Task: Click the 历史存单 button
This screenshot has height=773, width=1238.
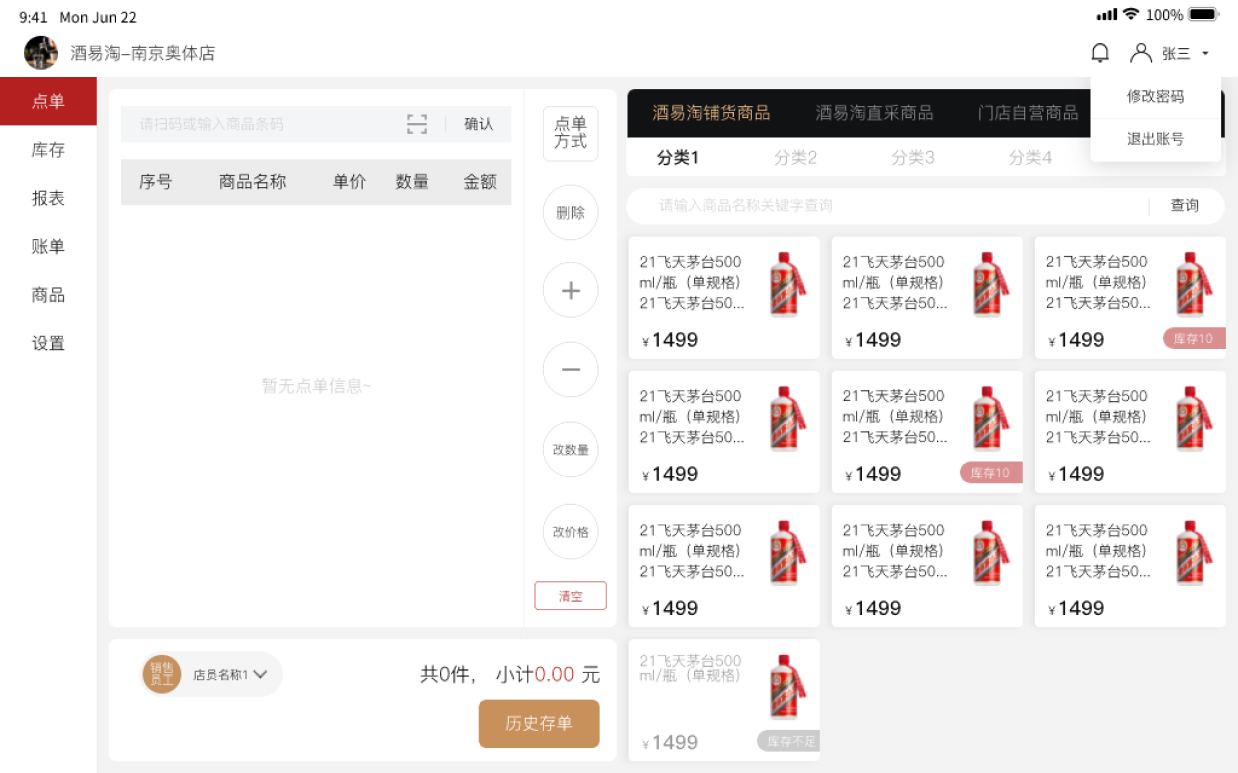Action: coord(539,724)
